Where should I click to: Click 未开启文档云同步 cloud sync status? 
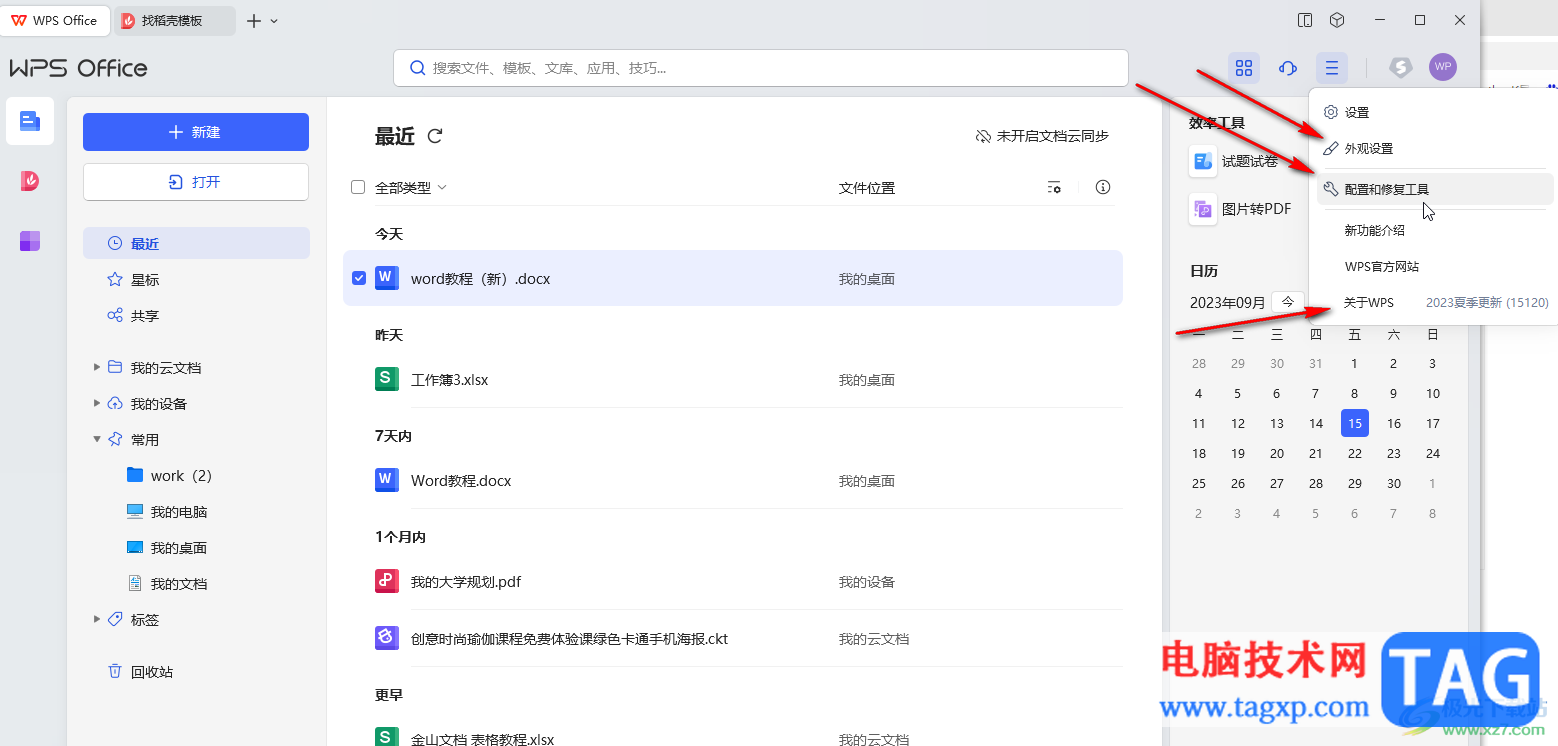(1042, 136)
